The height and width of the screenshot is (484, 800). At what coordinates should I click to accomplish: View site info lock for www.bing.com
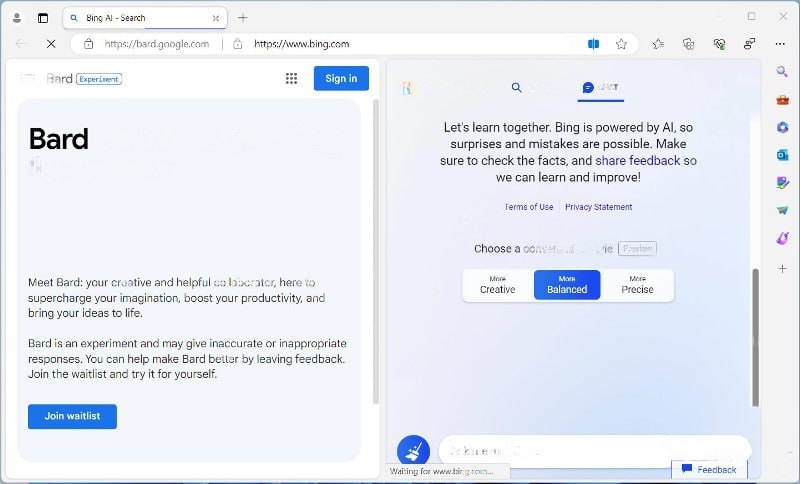click(x=238, y=44)
